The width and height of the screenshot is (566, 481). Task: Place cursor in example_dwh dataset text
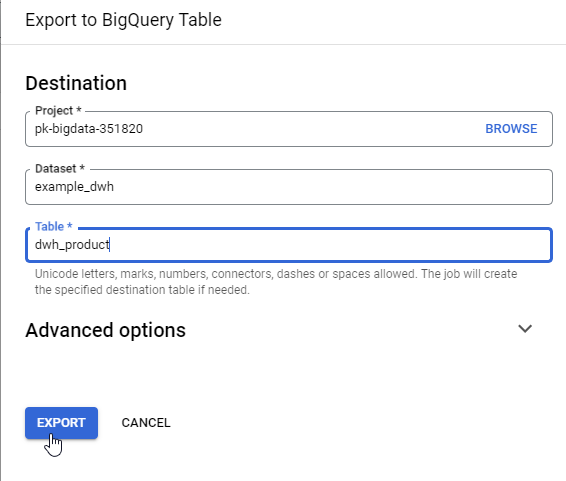(74, 187)
